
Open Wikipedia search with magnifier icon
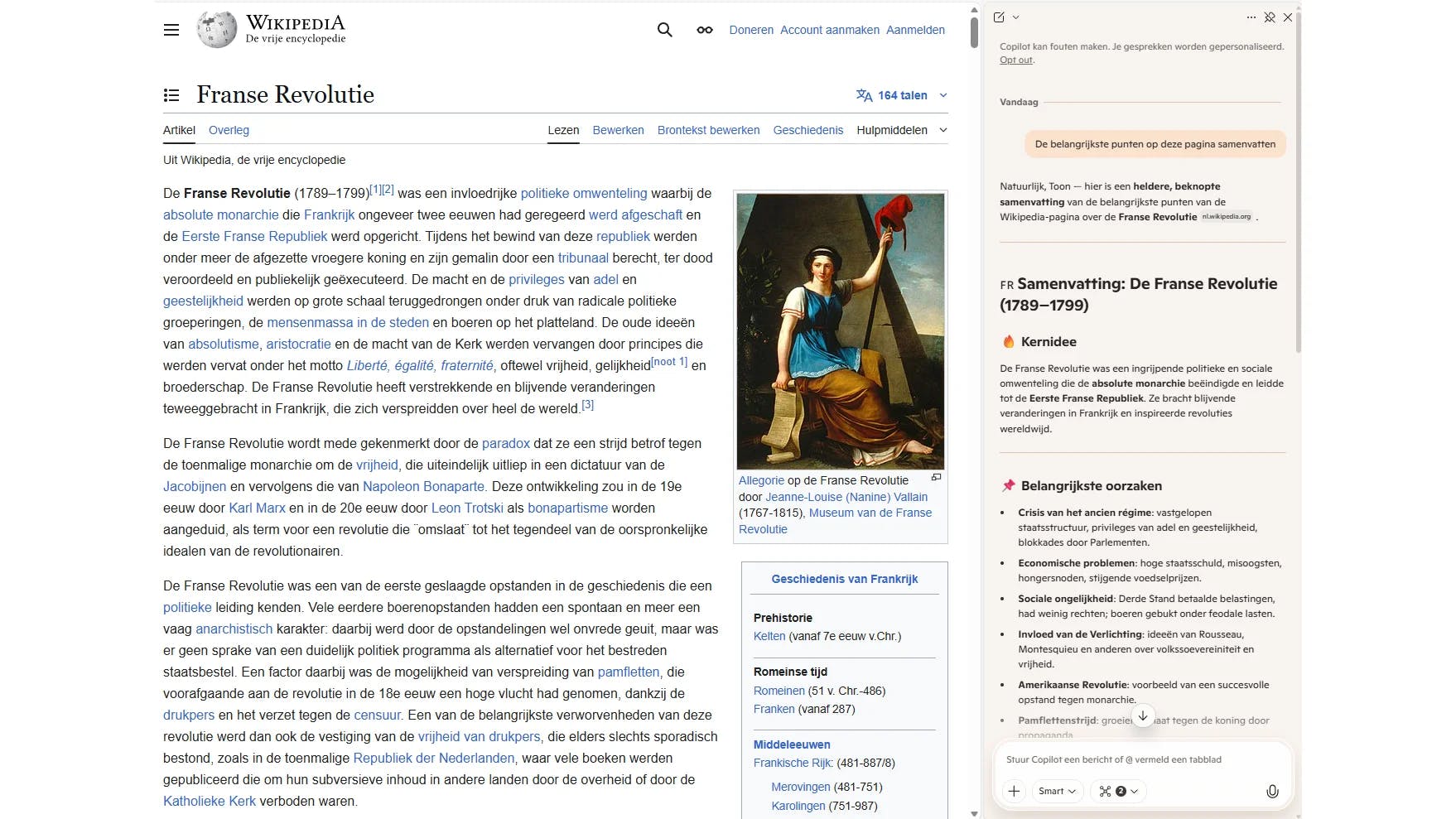coord(664,30)
